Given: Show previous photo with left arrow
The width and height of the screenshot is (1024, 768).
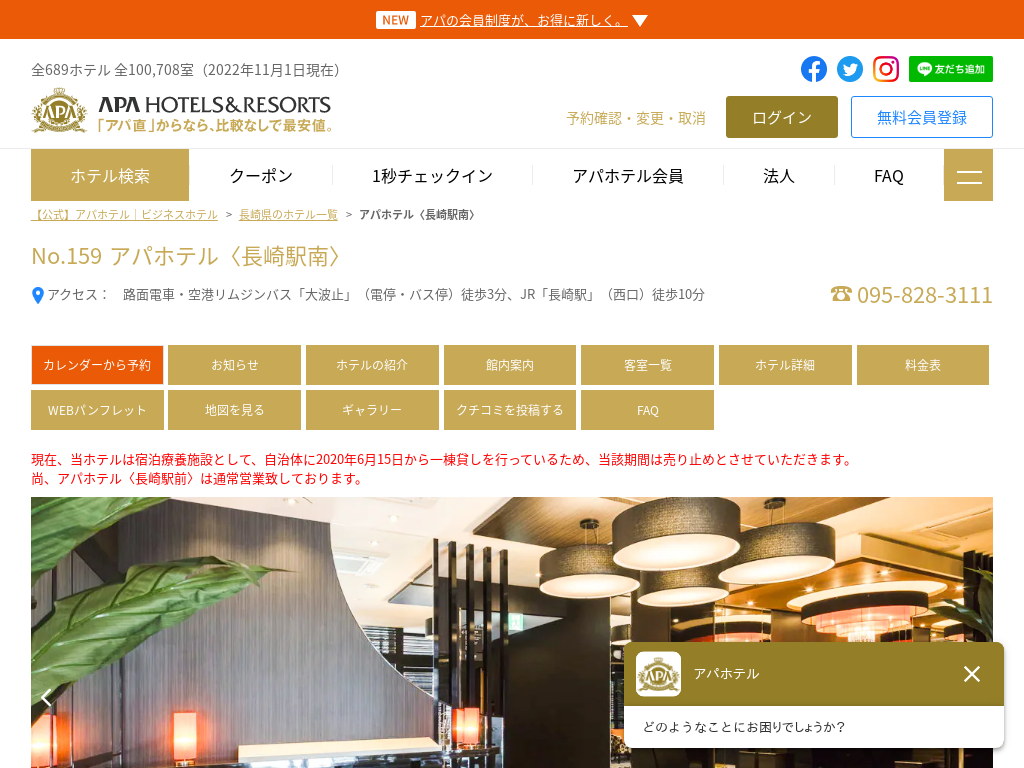Looking at the screenshot, I should click(46, 697).
